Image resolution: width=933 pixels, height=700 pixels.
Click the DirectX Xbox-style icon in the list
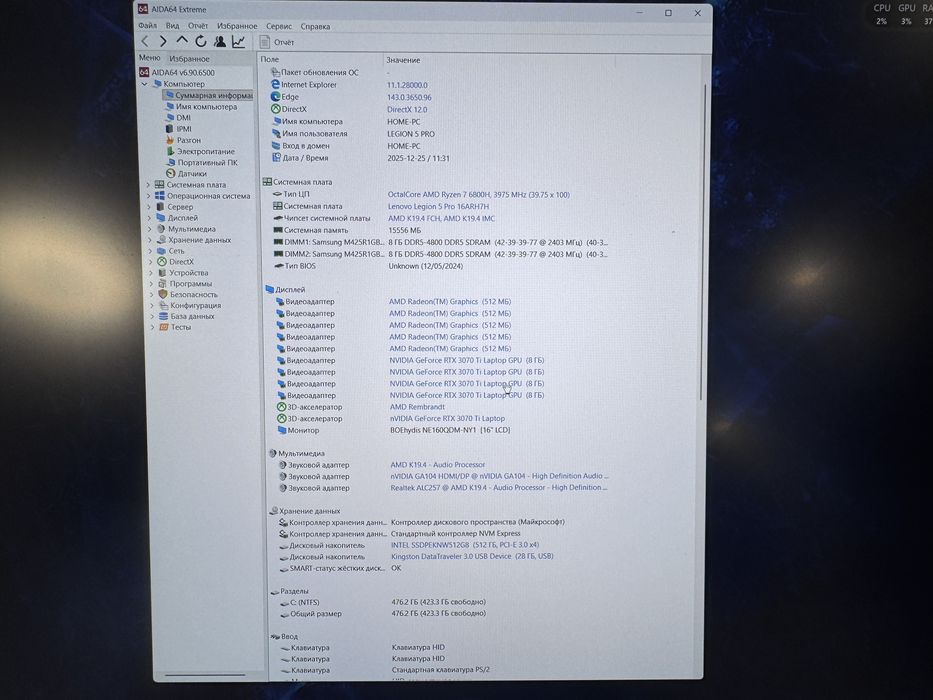[x=275, y=109]
